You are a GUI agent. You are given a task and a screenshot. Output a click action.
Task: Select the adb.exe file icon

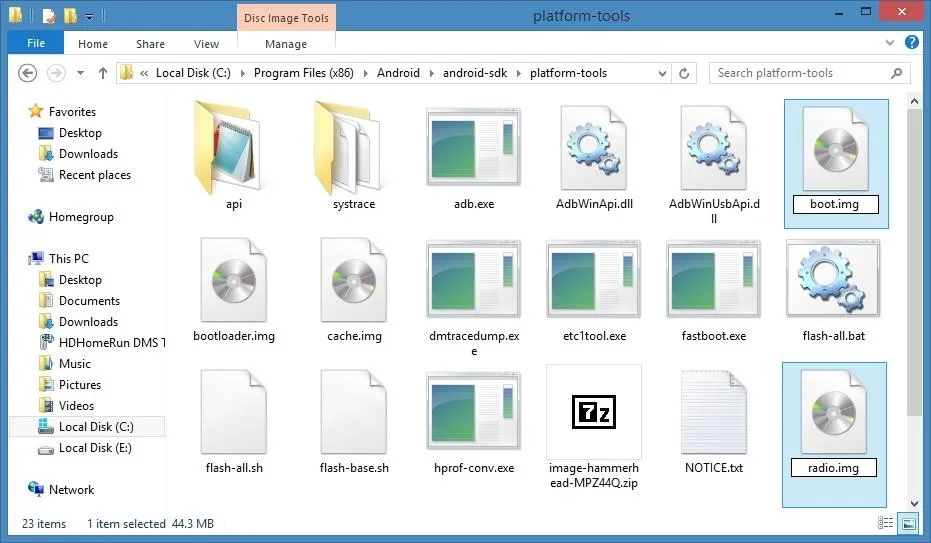coord(473,147)
